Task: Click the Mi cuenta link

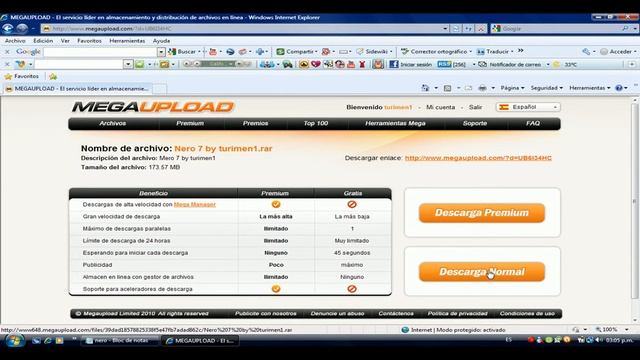Action: (440, 107)
